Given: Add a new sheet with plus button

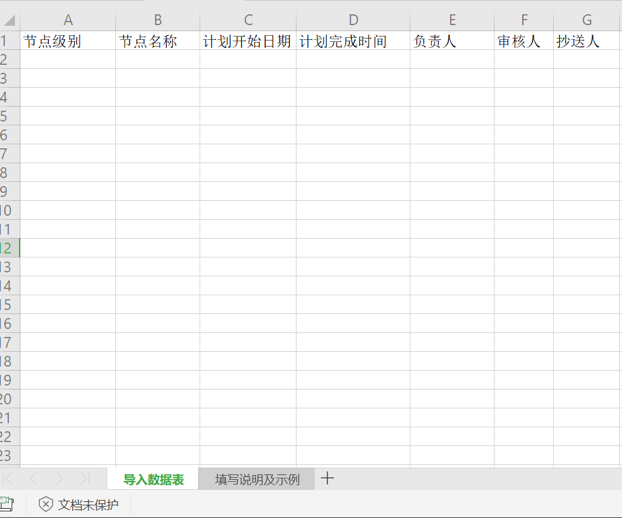Looking at the screenshot, I should [x=327, y=478].
